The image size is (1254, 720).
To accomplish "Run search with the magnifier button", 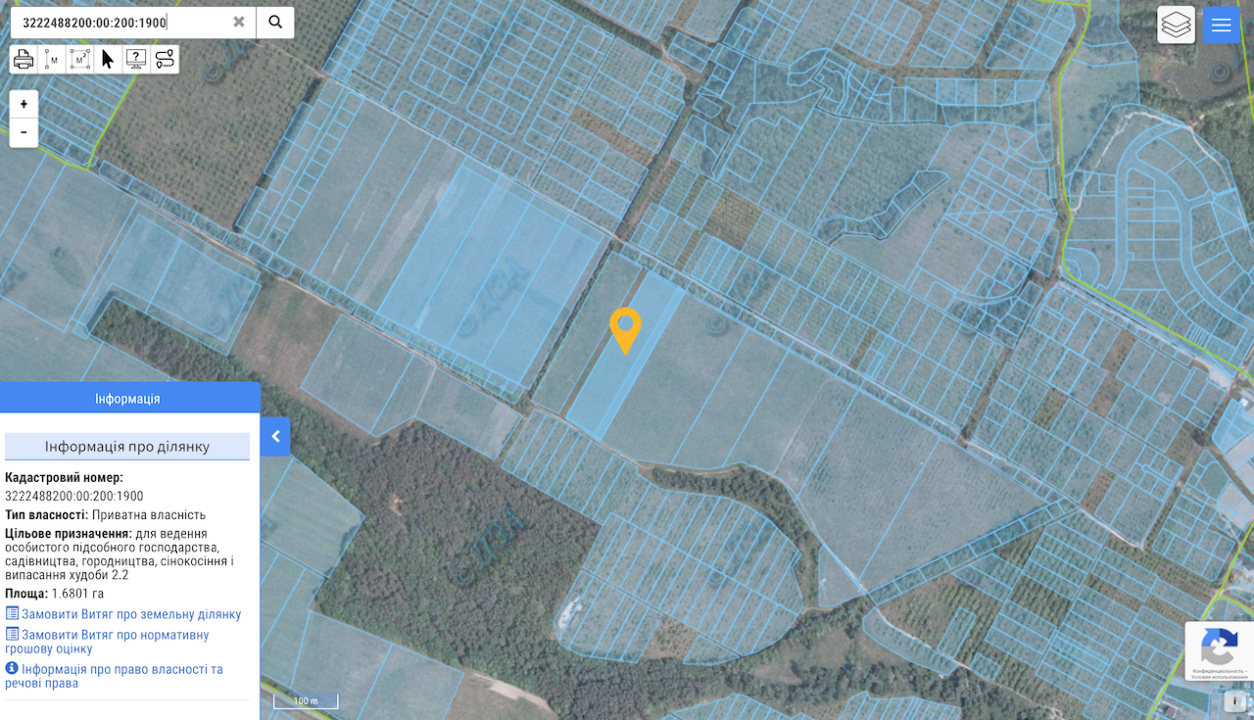I will pos(275,22).
